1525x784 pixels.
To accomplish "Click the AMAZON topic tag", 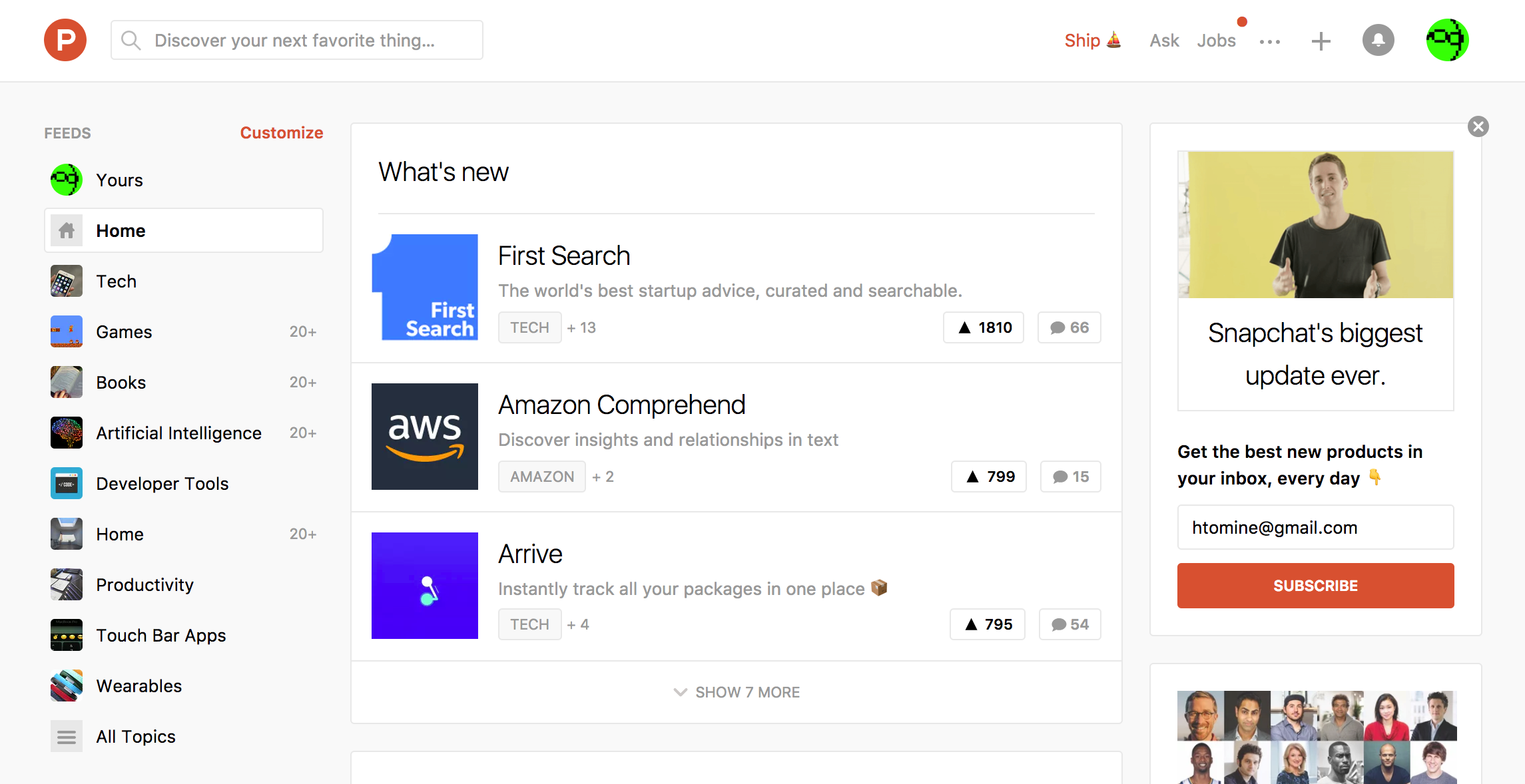I will (542, 477).
